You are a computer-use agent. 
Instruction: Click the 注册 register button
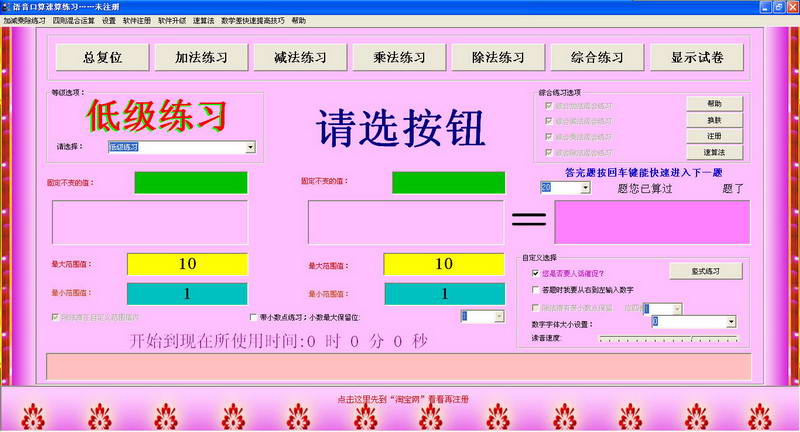pos(714,136)
